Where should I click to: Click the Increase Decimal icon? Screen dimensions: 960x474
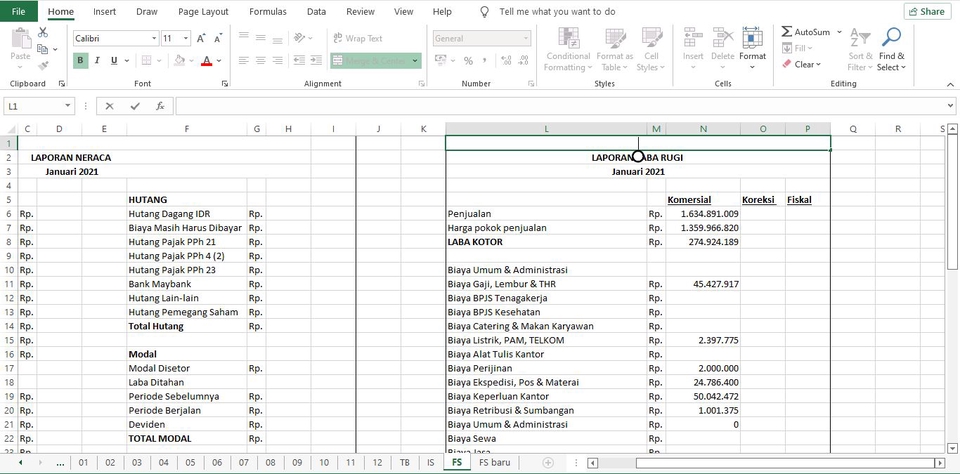point(506,61)
